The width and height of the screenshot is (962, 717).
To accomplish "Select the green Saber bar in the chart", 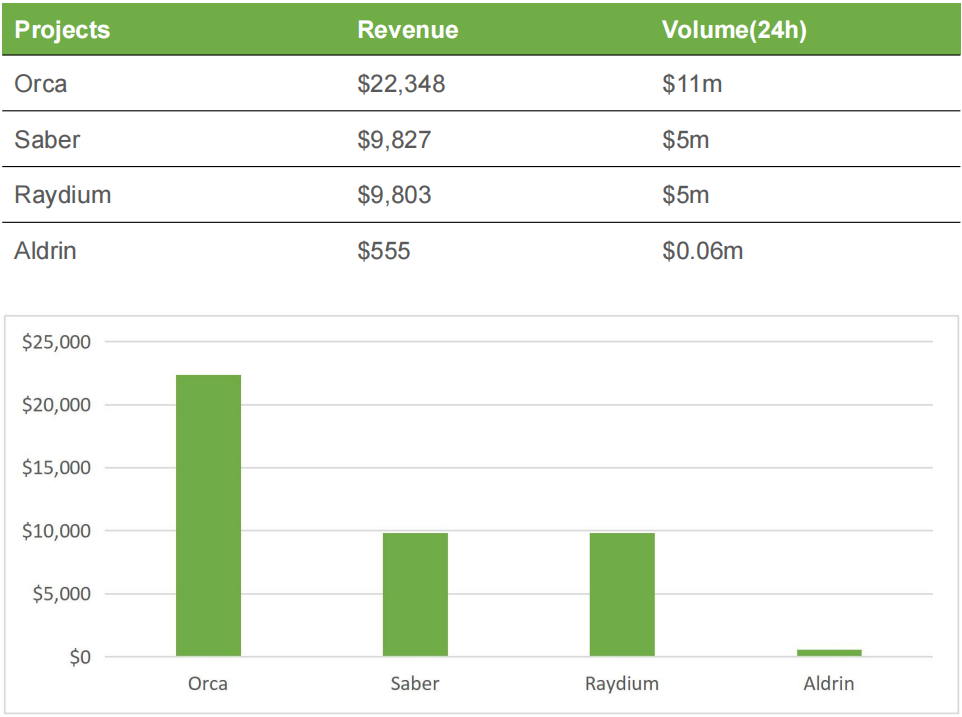I will (415, 595).
